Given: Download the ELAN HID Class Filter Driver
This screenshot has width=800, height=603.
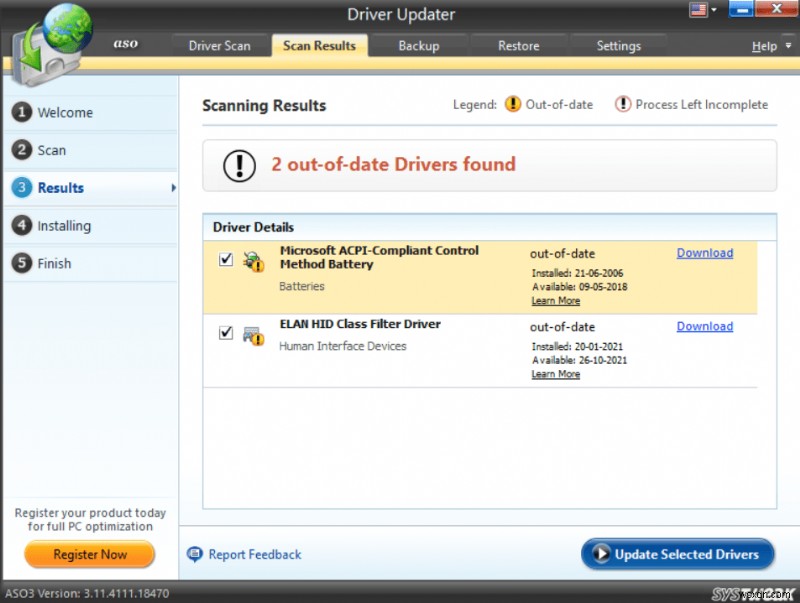Looking at the screenshot, I should [705, 326].
